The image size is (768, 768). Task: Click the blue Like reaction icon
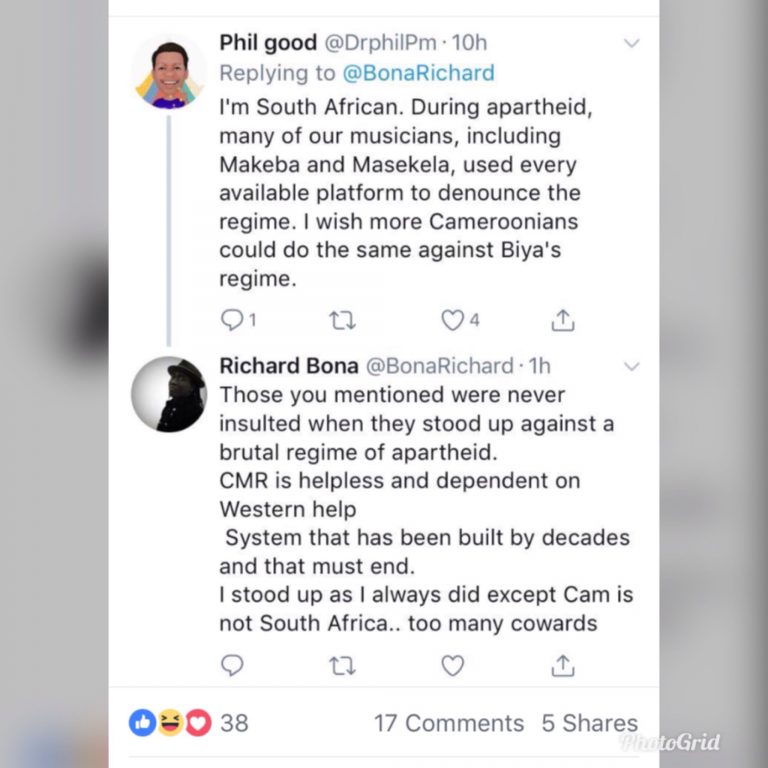point(142,722)
